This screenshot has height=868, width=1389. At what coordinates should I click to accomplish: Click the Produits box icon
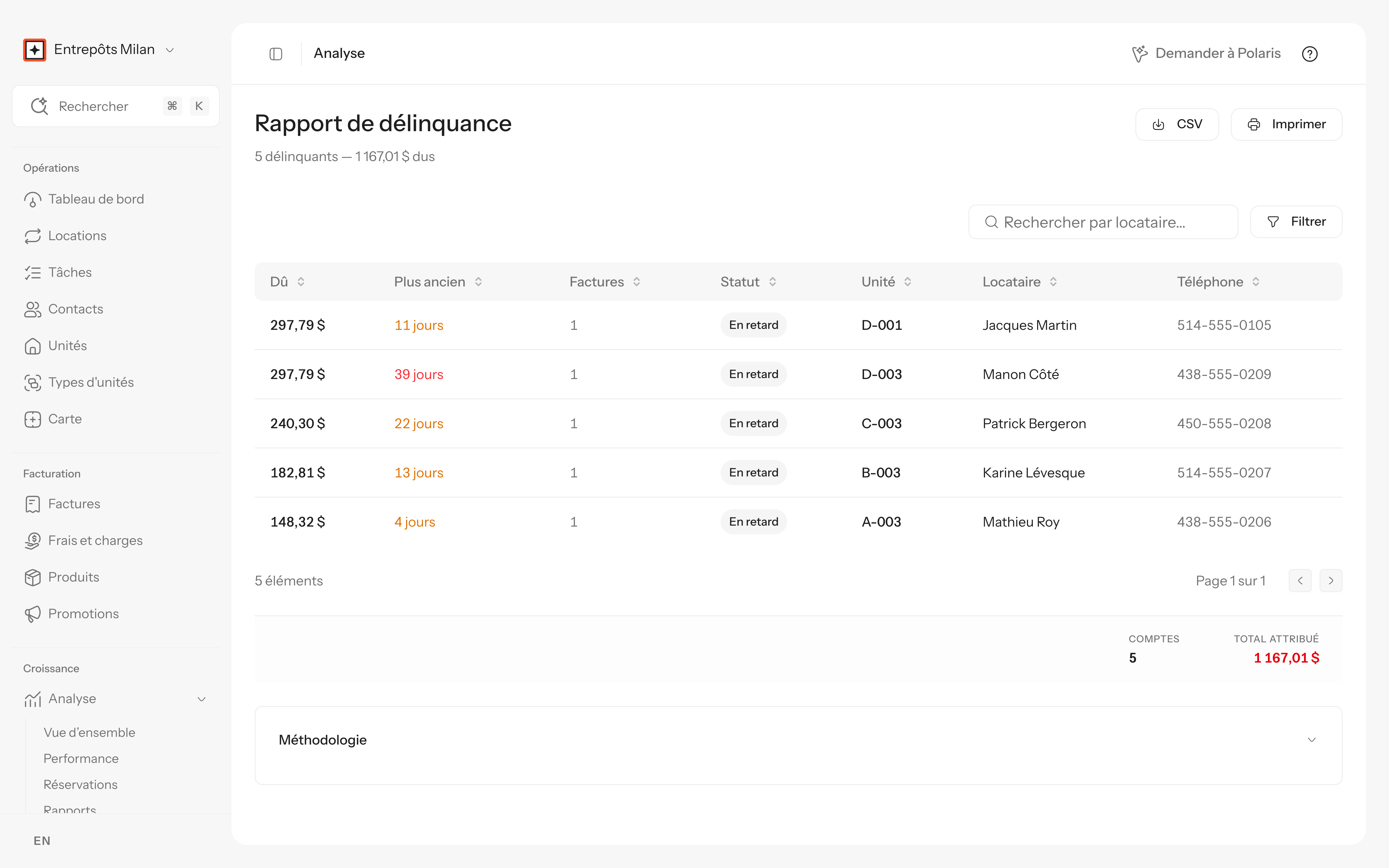point(33,577)
